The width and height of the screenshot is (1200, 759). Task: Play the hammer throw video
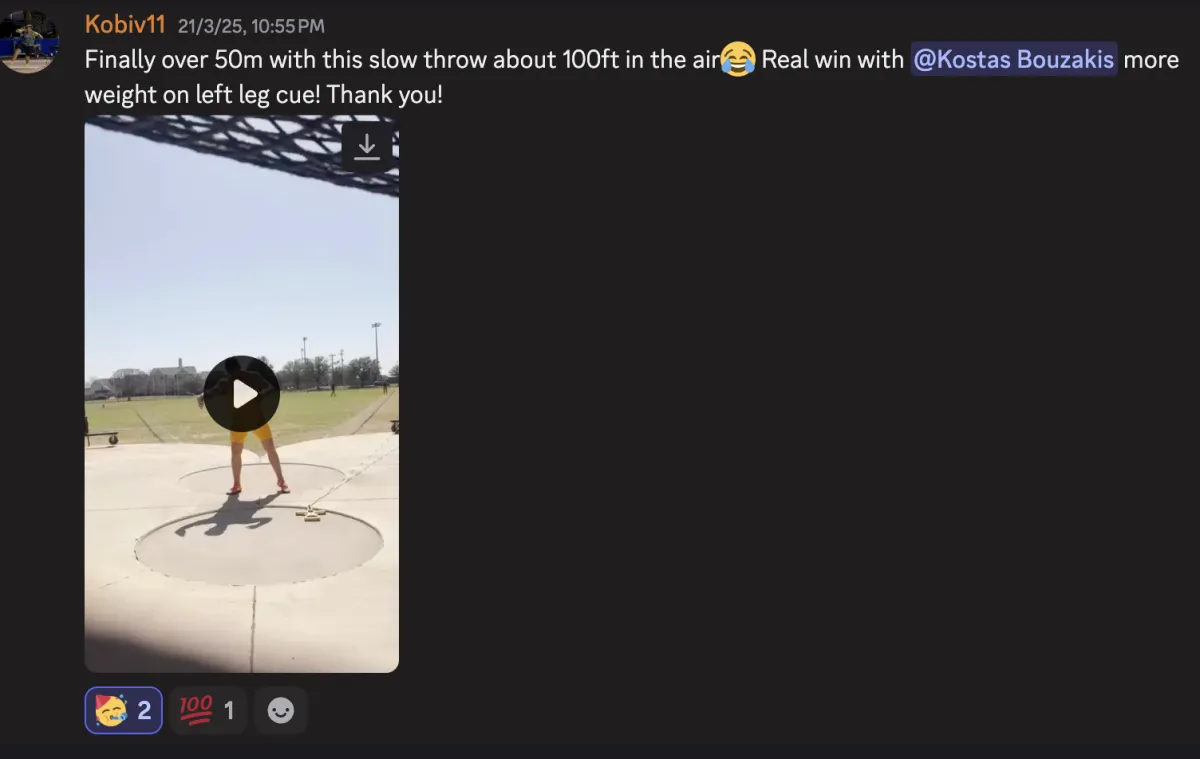pyautogui.click(x=242, y=394)
